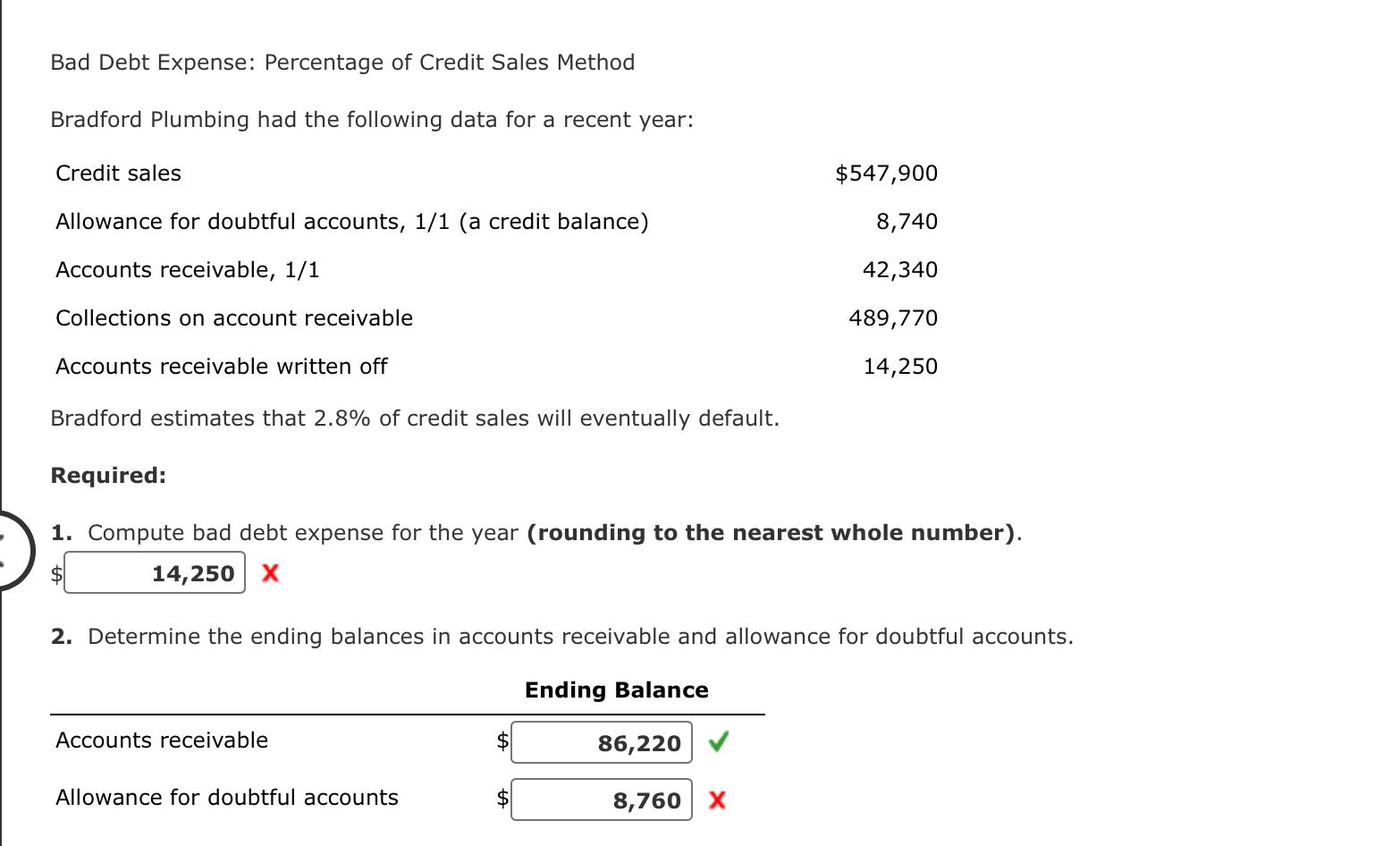Image resolution: width=1400 pixels, height=846 pixels.
Task: Click the red X beside 8,760 answer
Action: point(716,800)
